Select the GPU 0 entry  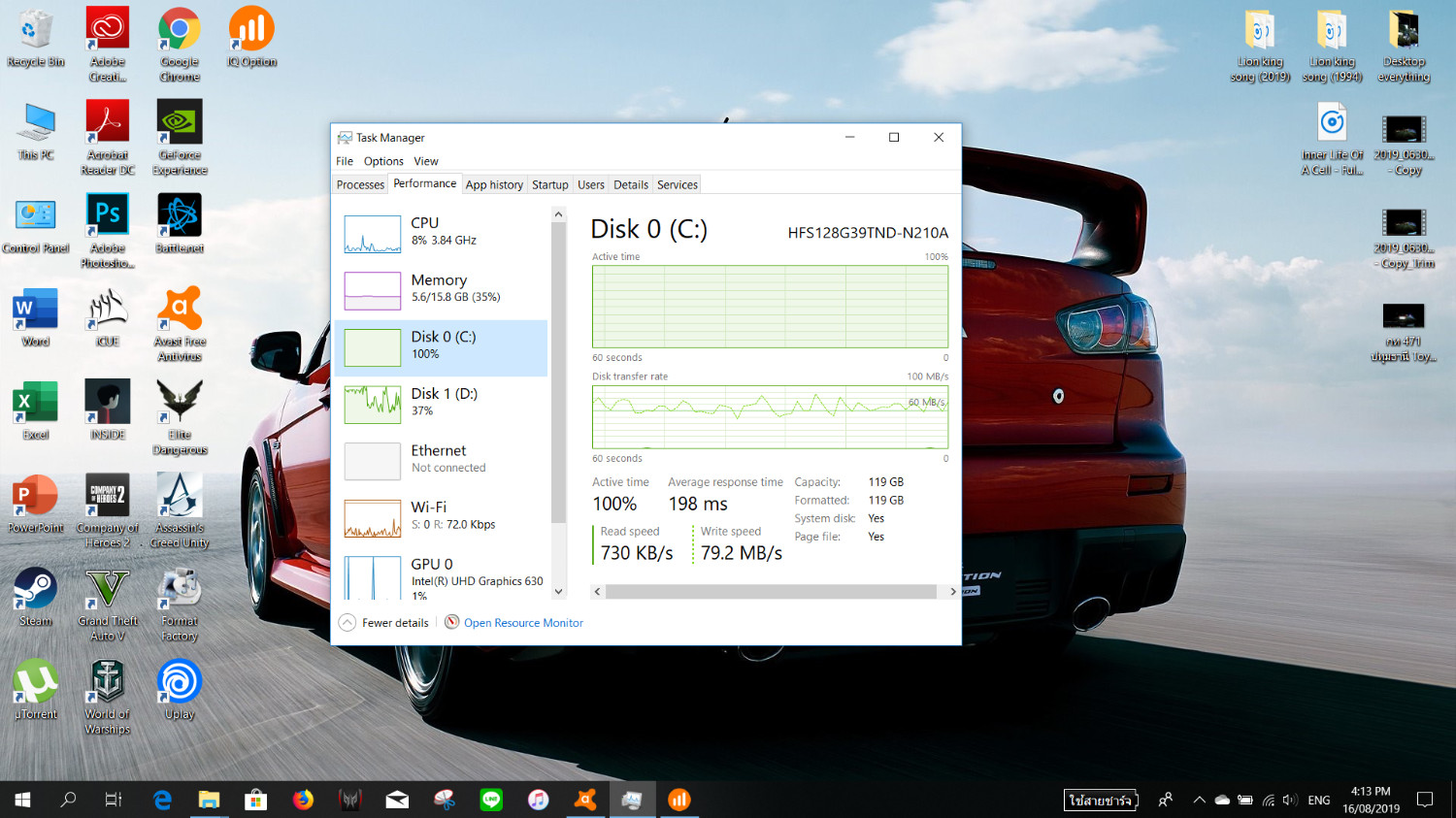coord(442,575)
